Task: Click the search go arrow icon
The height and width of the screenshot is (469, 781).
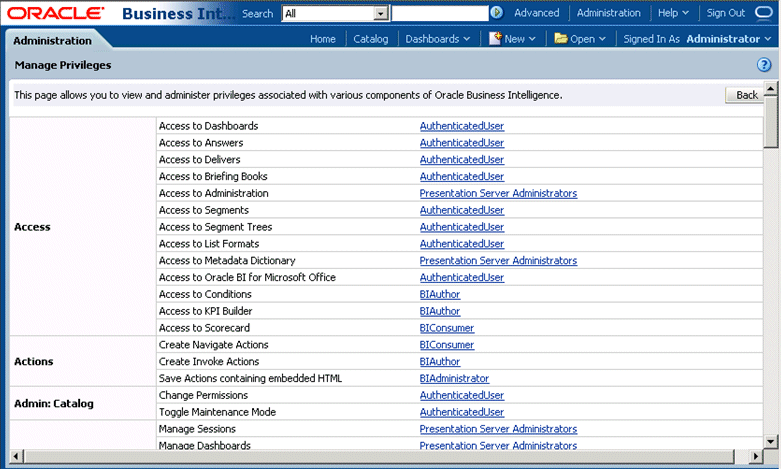Action: click(497, 12)
